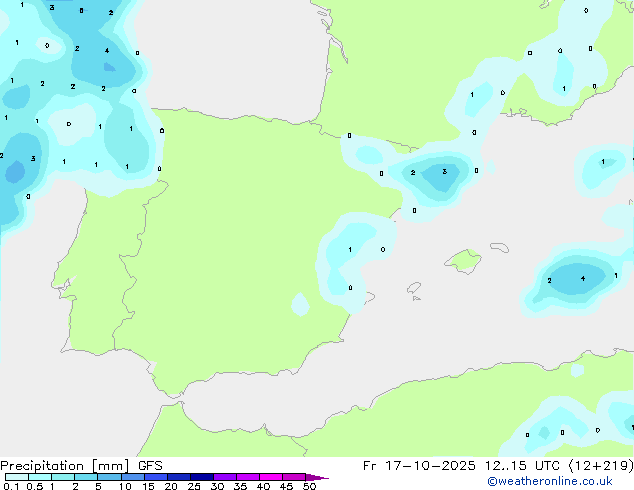
Task: Open the weatheronline.co.uk copyright link
Action: 550,481
